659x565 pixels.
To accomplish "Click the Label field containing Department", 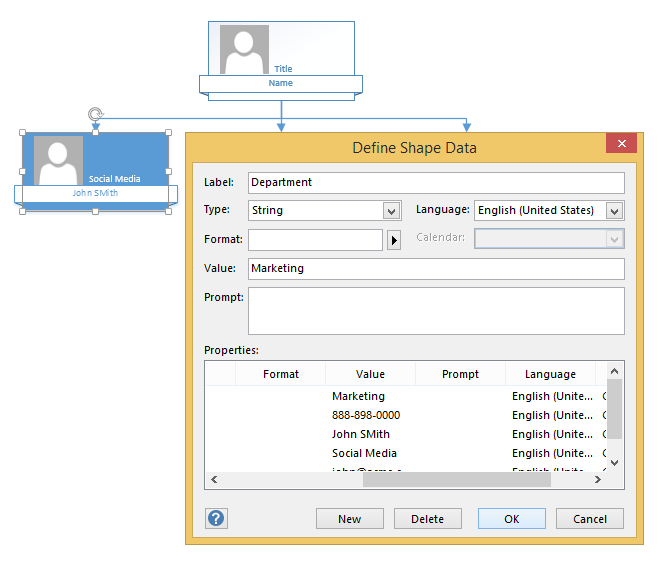I will 436,183.
